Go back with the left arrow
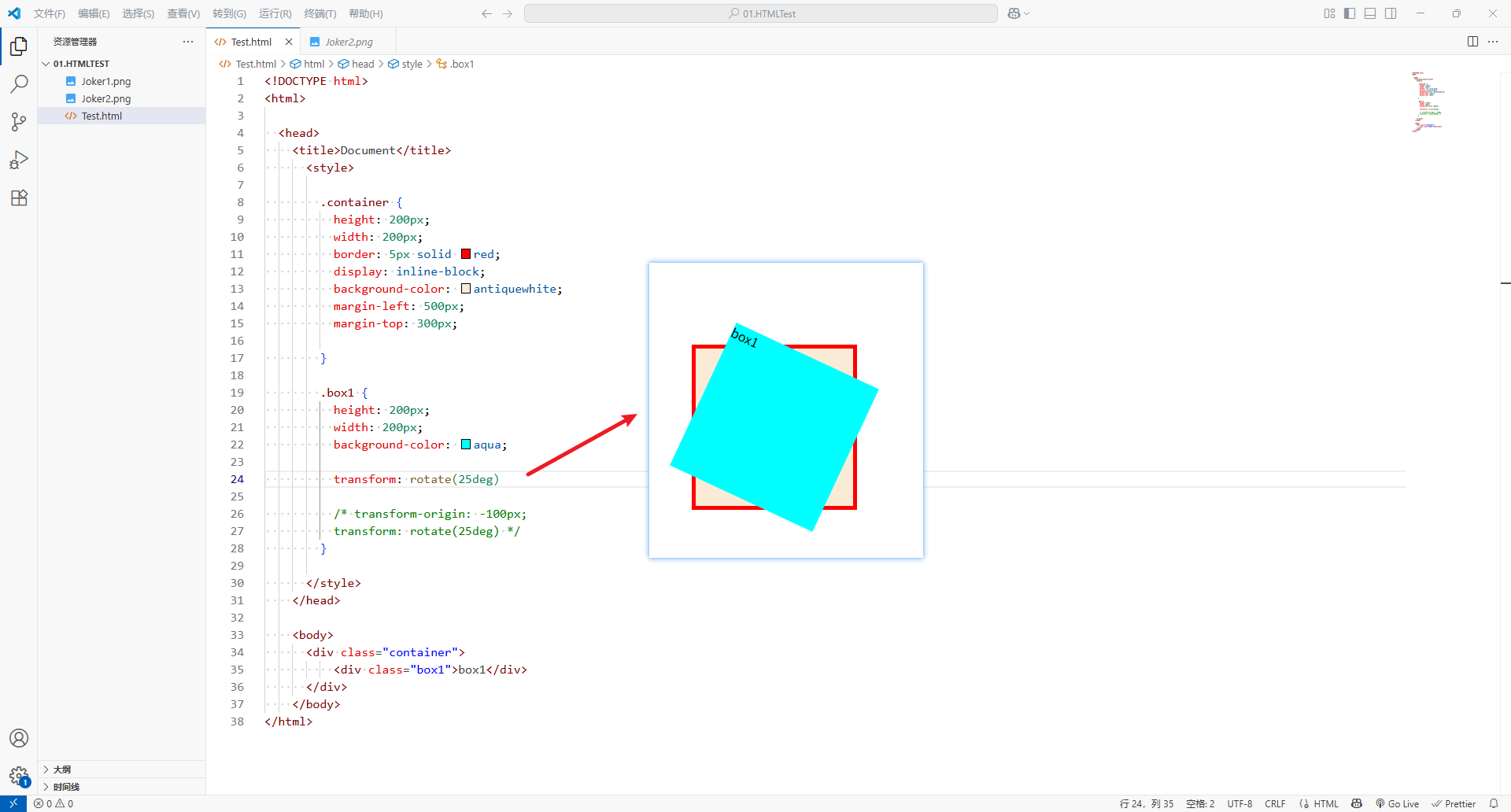The width and height of the screenshot is (1511, 812). pyautogui.click(x=486, y=13)
